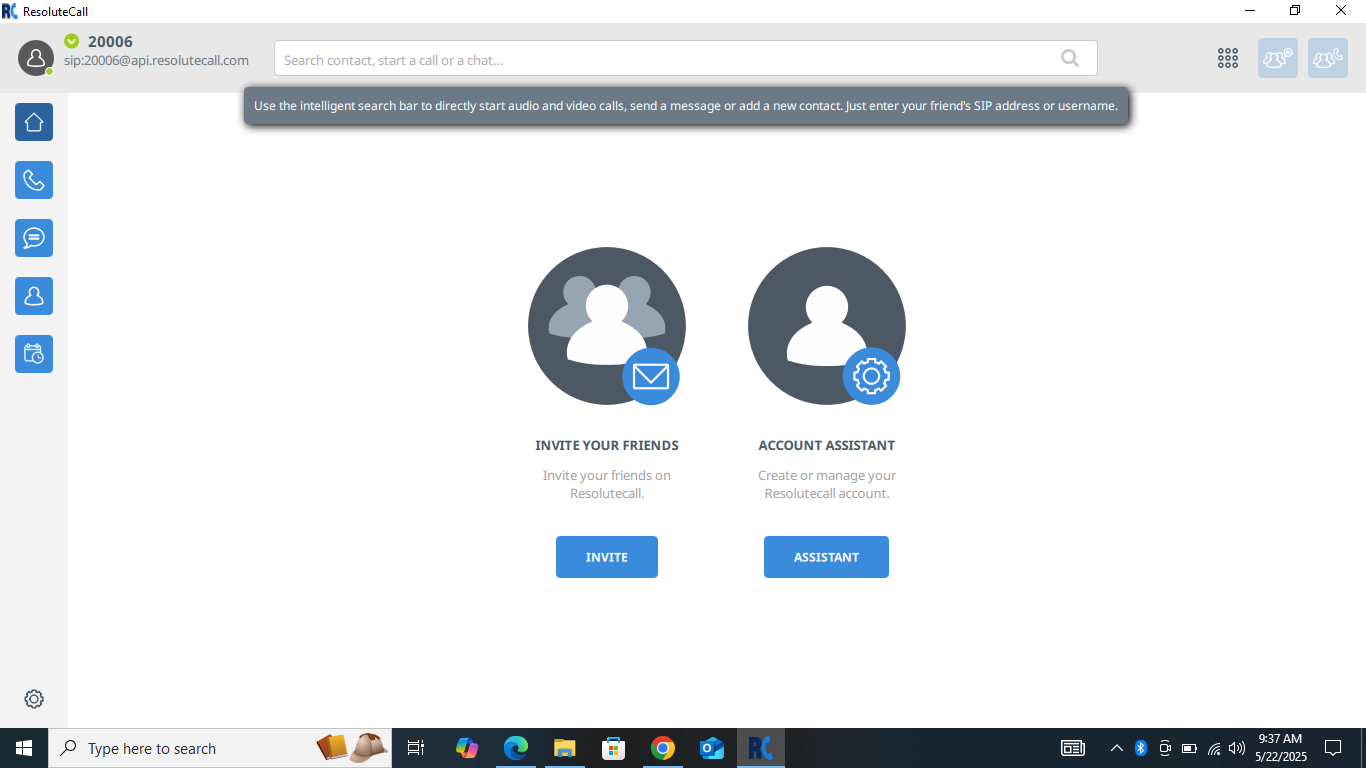Image resolution: width=1366 pixels, height=768 pixels.
Task: Click the Invite Your Friends illustration
Action: [x=606, y=326]
